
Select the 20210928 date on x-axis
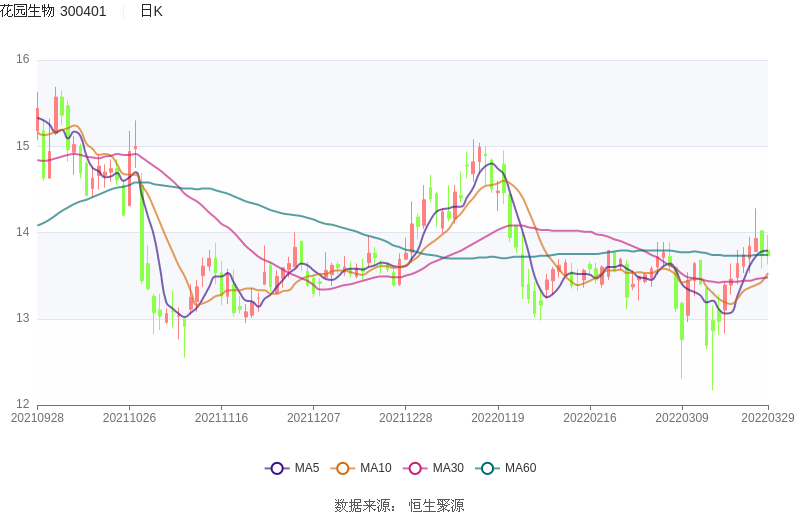[37, 418]
